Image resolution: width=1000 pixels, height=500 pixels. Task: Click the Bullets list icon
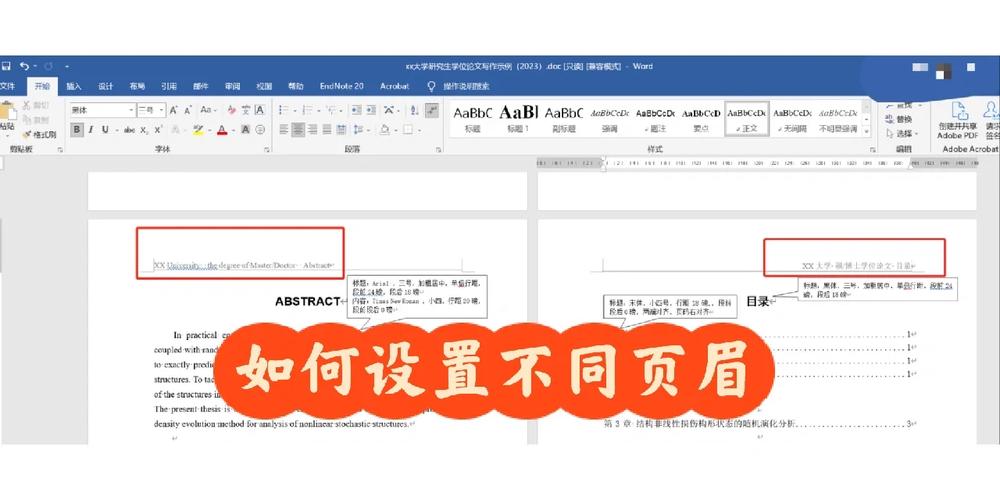[284, 110]
